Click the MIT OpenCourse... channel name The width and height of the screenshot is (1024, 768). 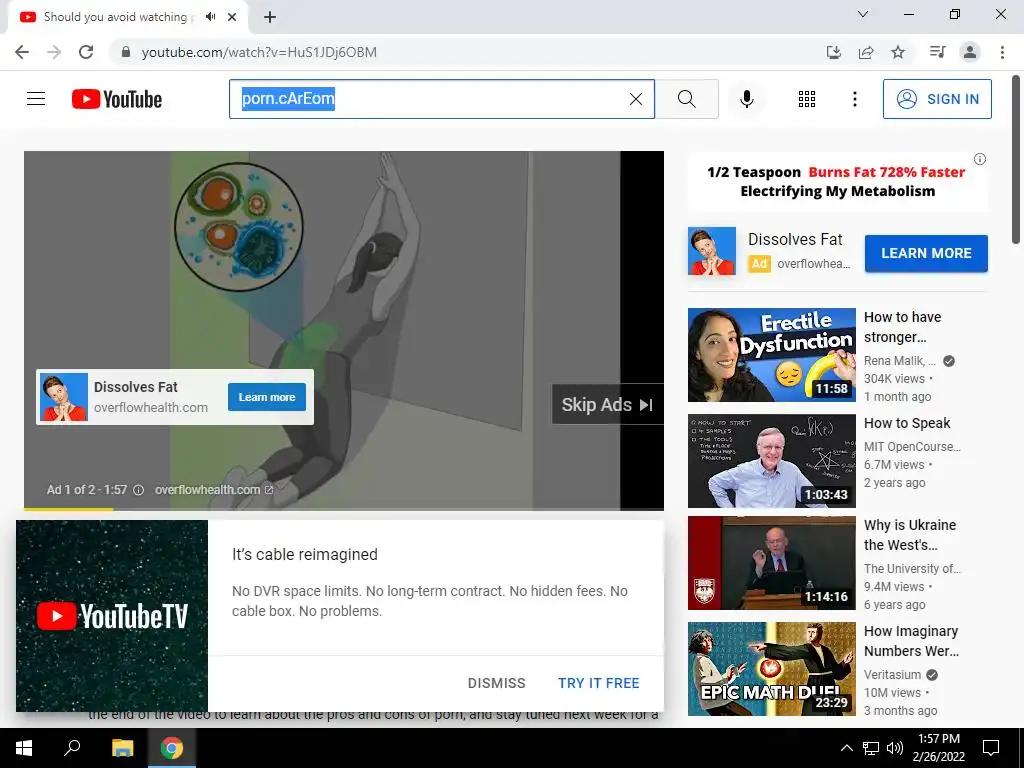(912, 447)
